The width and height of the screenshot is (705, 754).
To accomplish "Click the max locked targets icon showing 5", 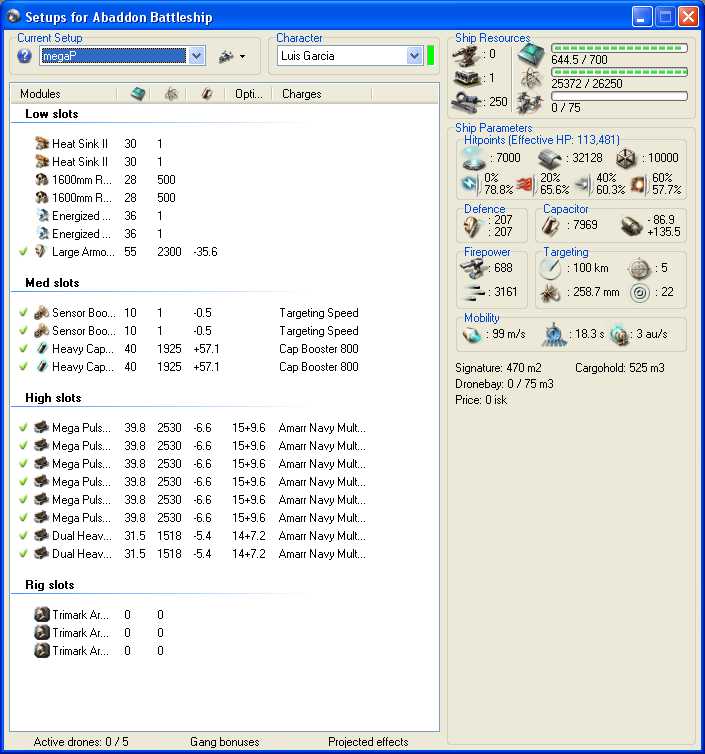I will (x=640, y=268).
